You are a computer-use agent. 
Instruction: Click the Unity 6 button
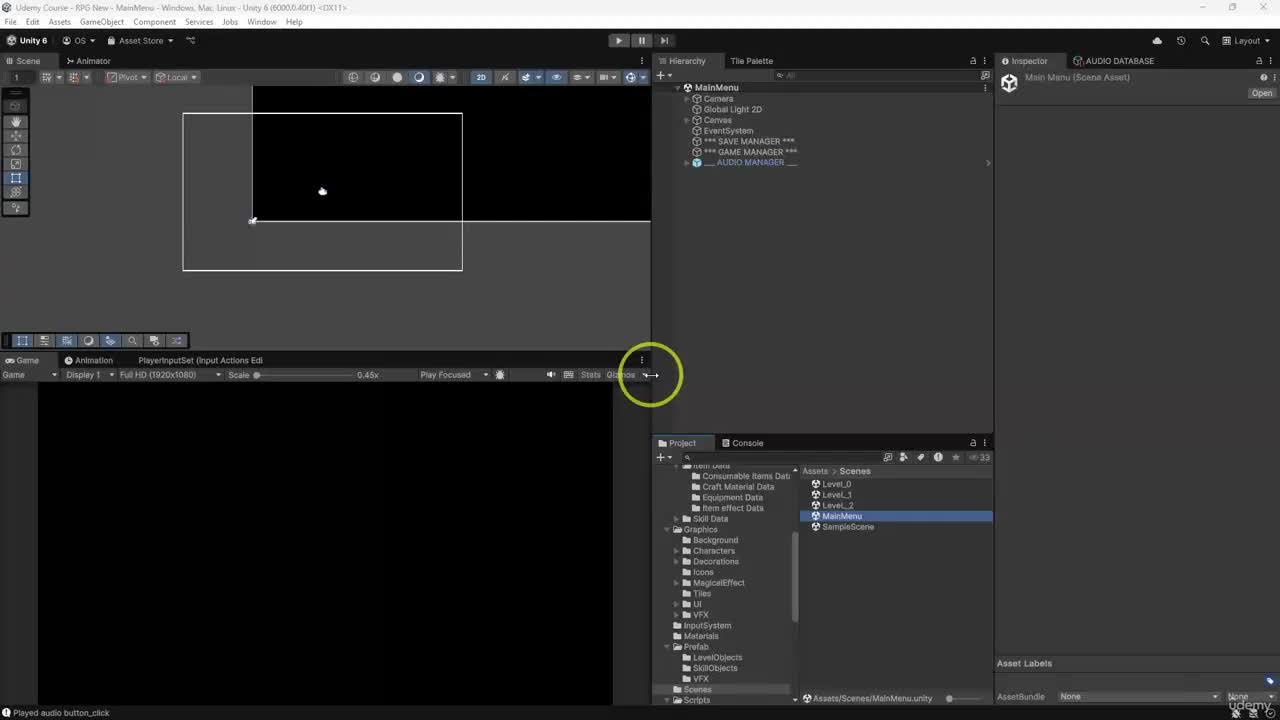coord(27,41)
